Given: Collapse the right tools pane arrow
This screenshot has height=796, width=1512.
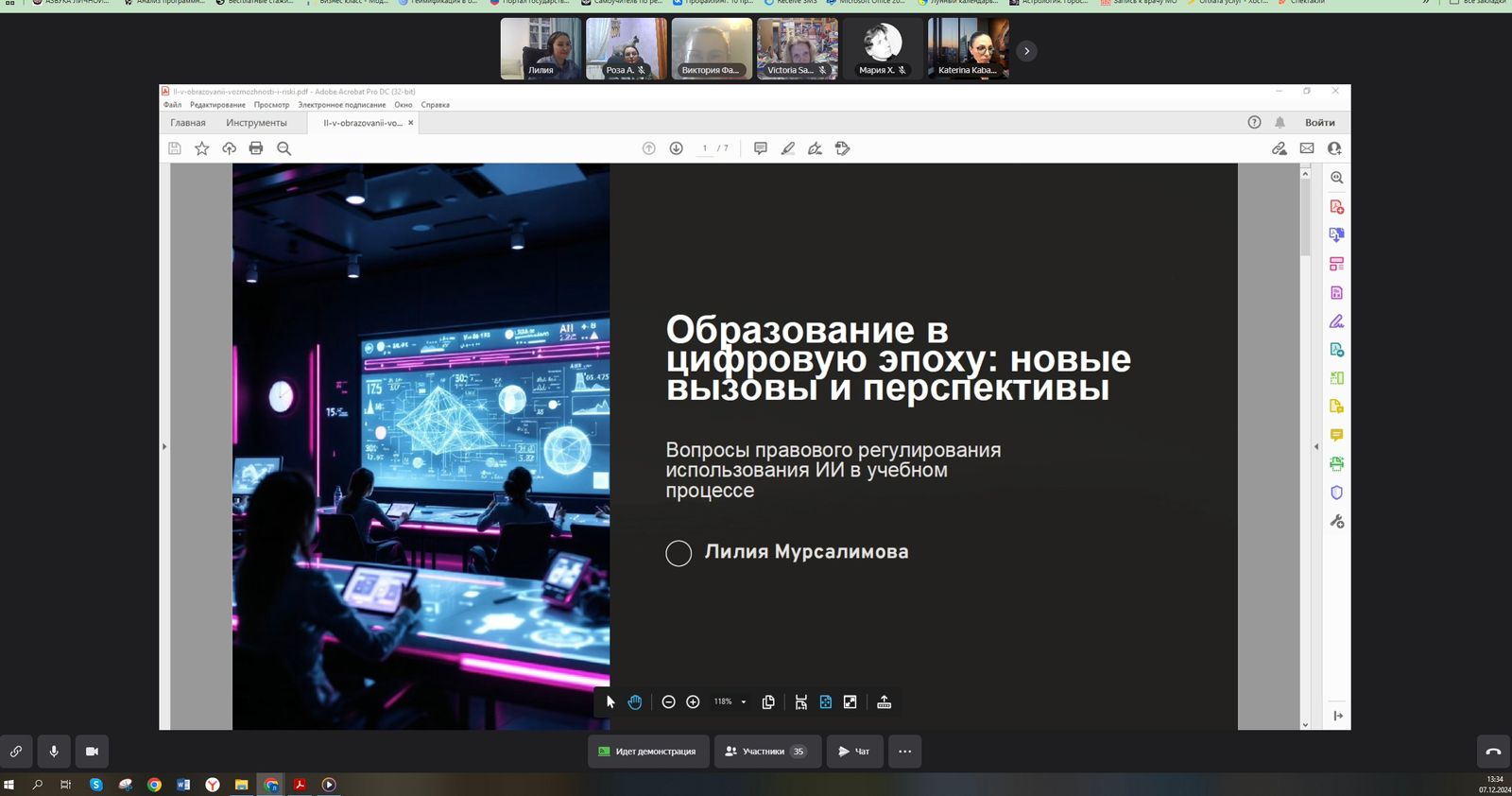Looking at the screenshot, I should tap(1316, 446).
